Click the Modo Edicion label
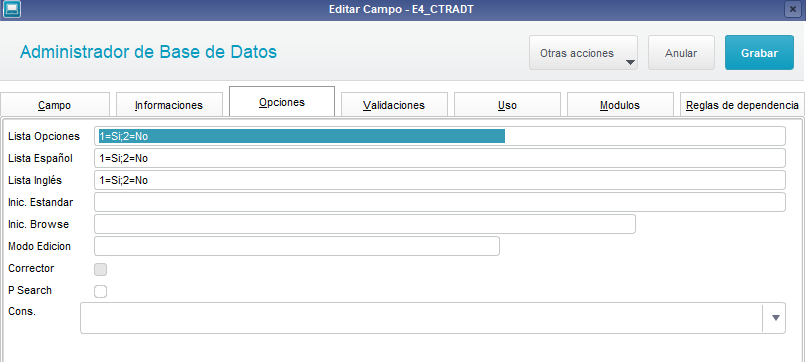The image size is (806, 362). pyautogui.click(x=40, y=246)
